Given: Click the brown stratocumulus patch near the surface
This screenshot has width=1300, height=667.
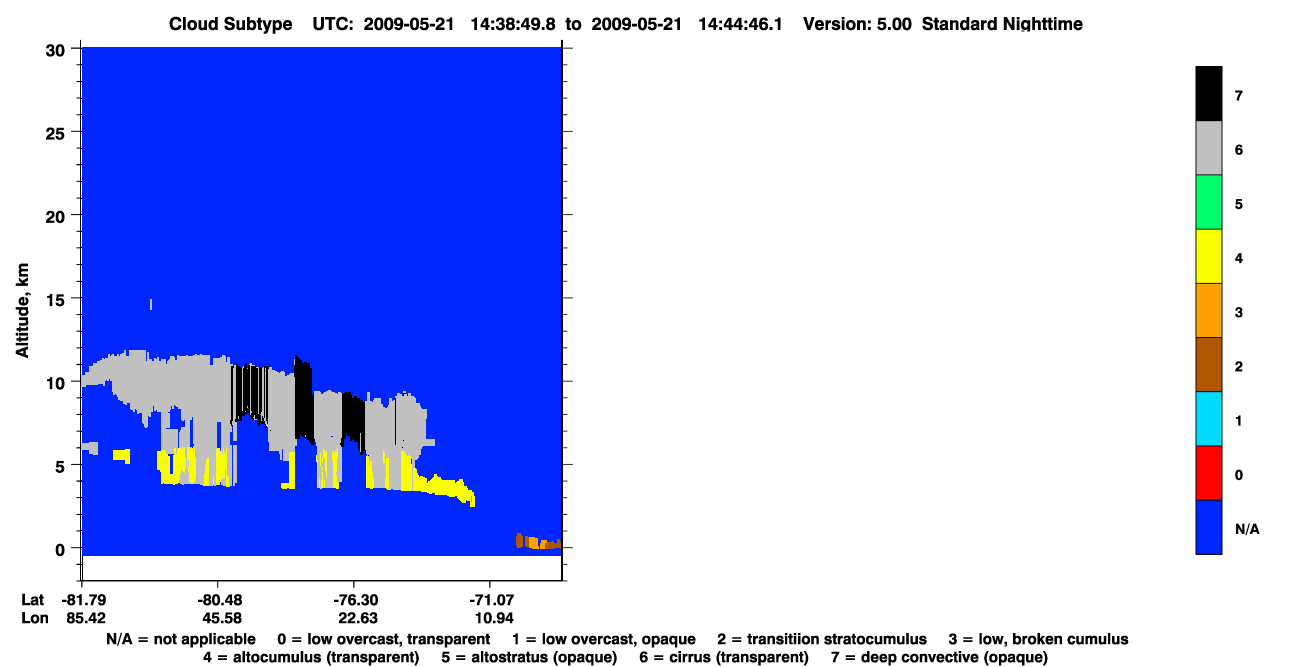Looking at the screenshot, I should (520, 540).
